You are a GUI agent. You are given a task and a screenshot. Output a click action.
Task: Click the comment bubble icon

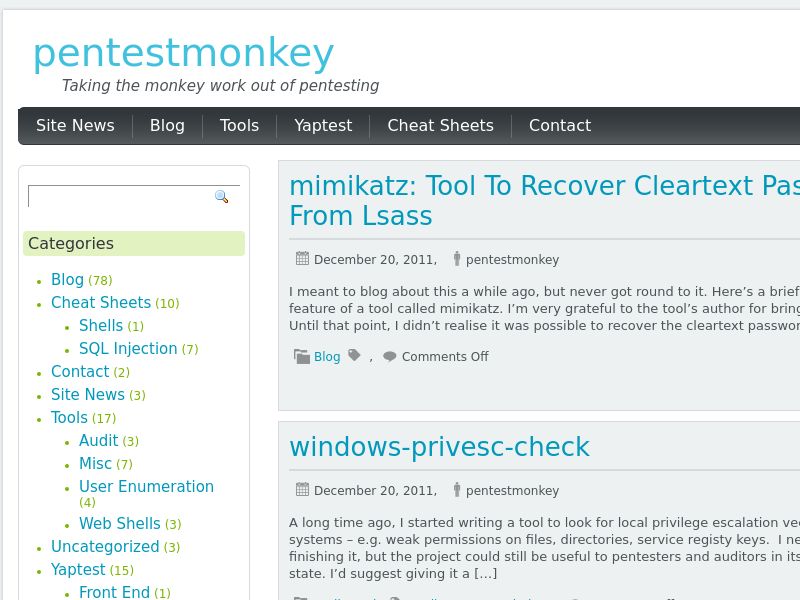click(389, 356)
